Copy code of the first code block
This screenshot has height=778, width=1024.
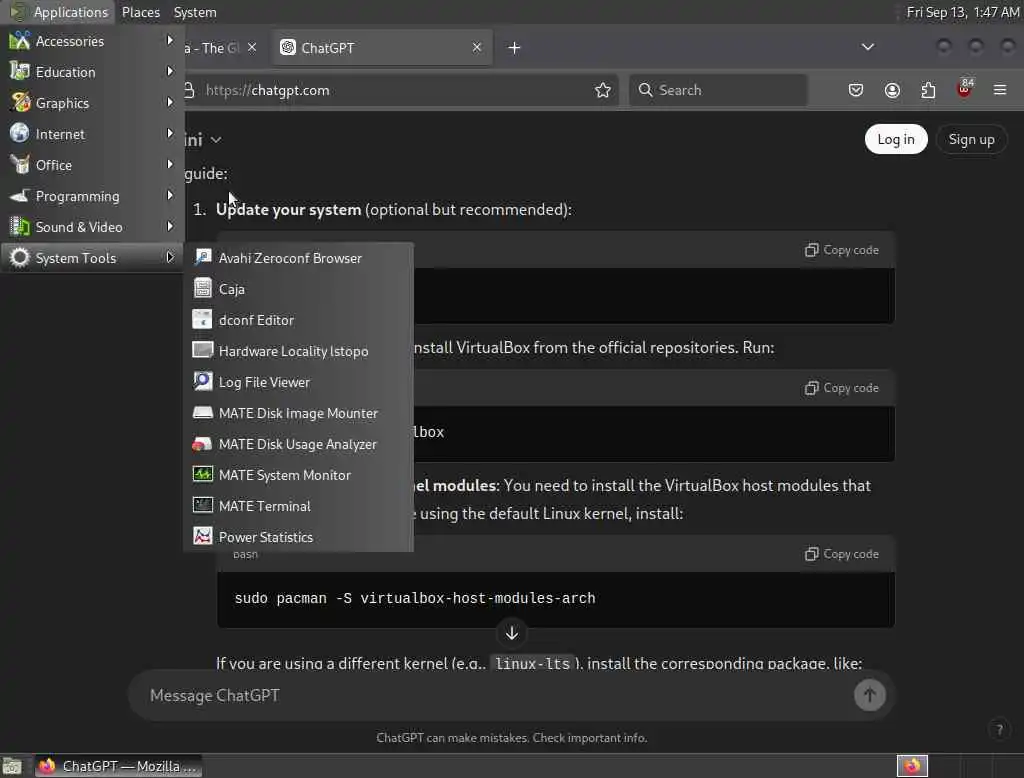tap(842, 250)
